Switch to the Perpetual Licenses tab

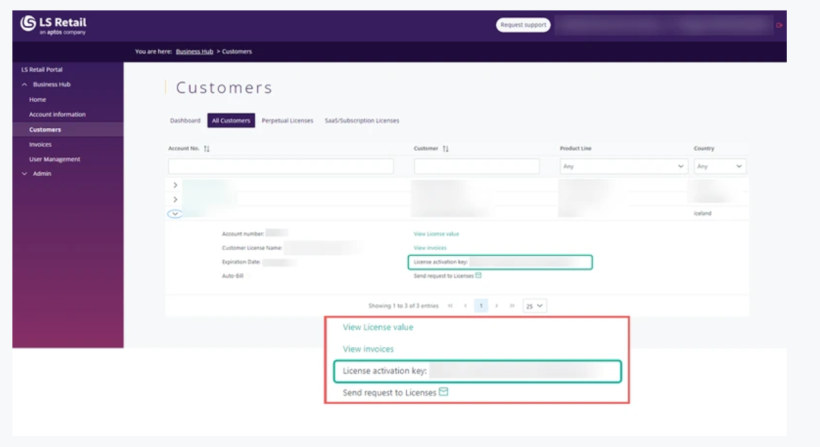(x=287, y=121)
